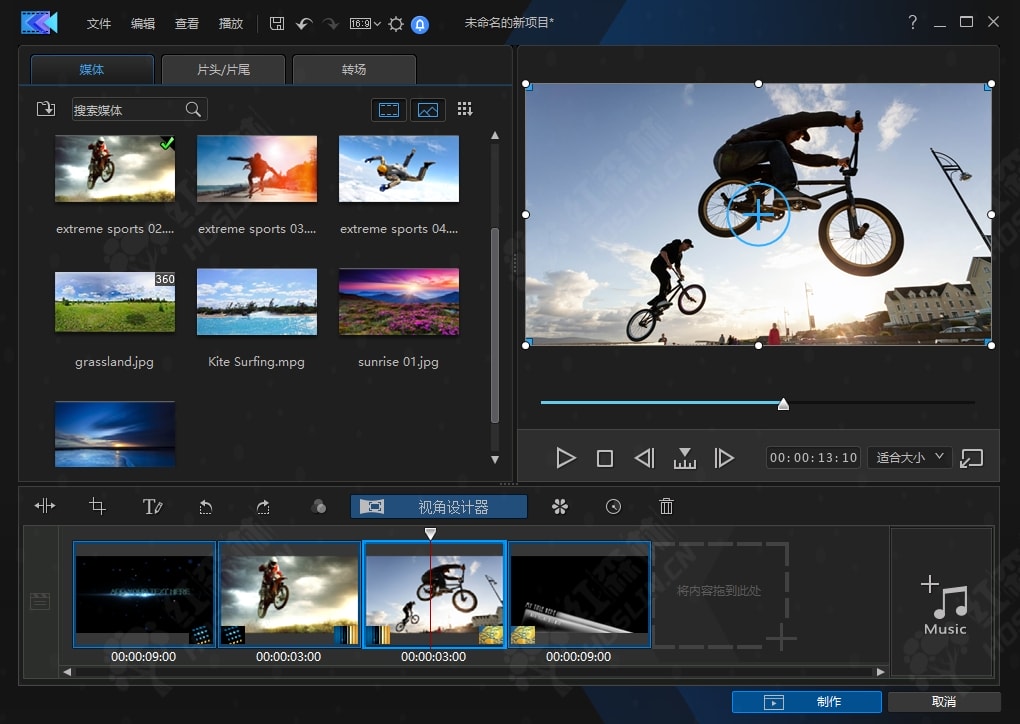Open the 16:9 aspect ratio dropdown
Viewport: 1020px width, 724px height.
(364, 23)
